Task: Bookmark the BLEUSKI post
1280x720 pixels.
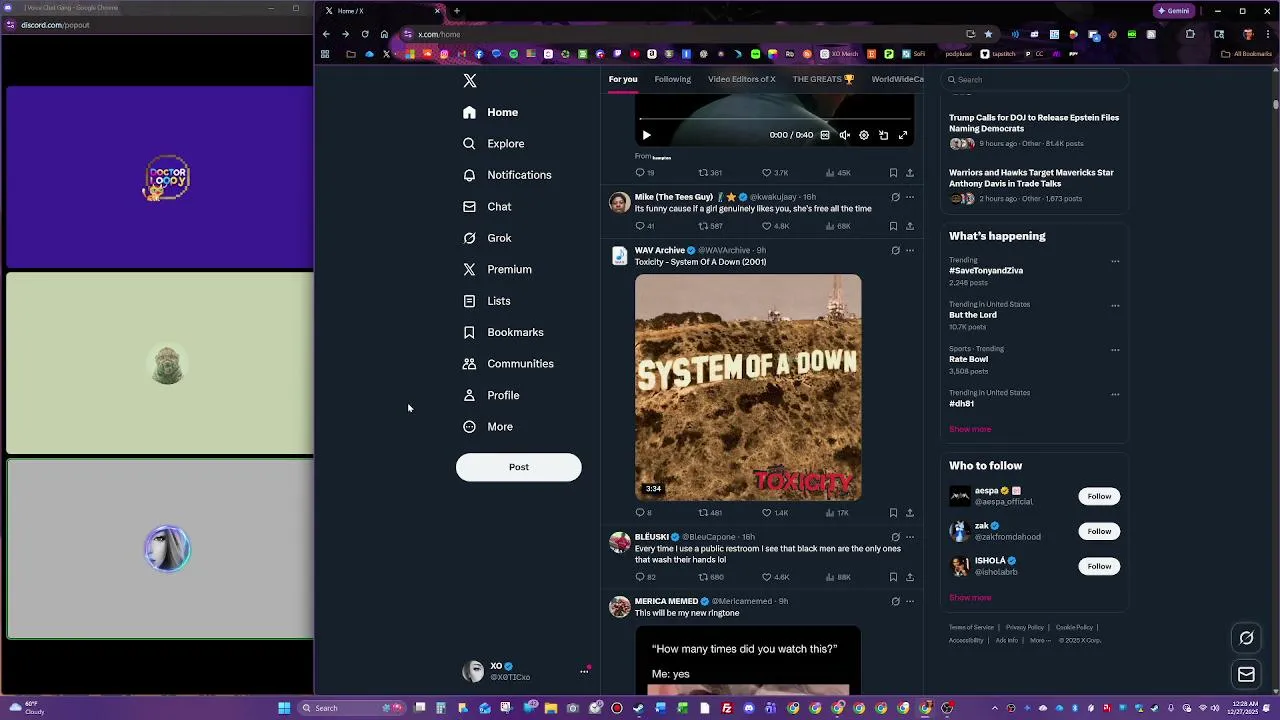Action: 894,577
